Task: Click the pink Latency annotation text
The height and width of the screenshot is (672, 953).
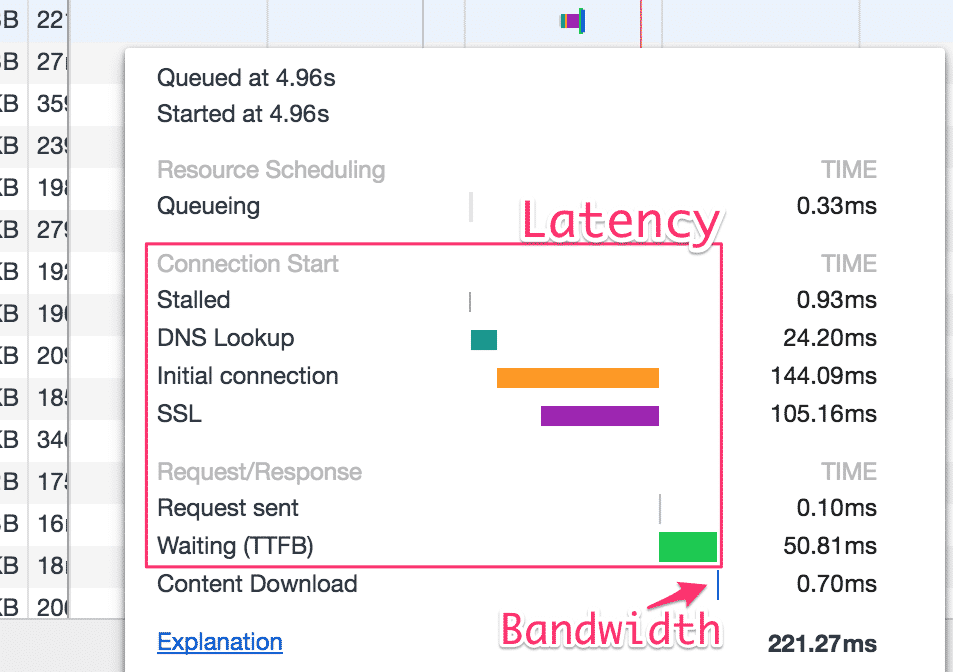Action: pos(620,220)
